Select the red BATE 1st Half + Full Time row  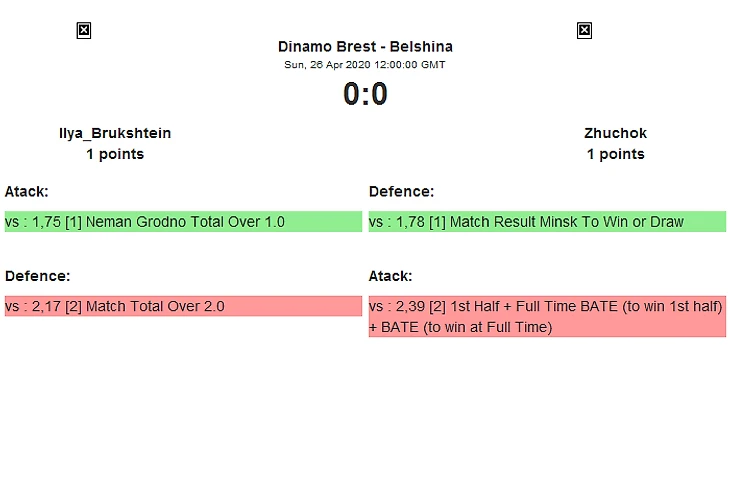[x=548, y=317]
